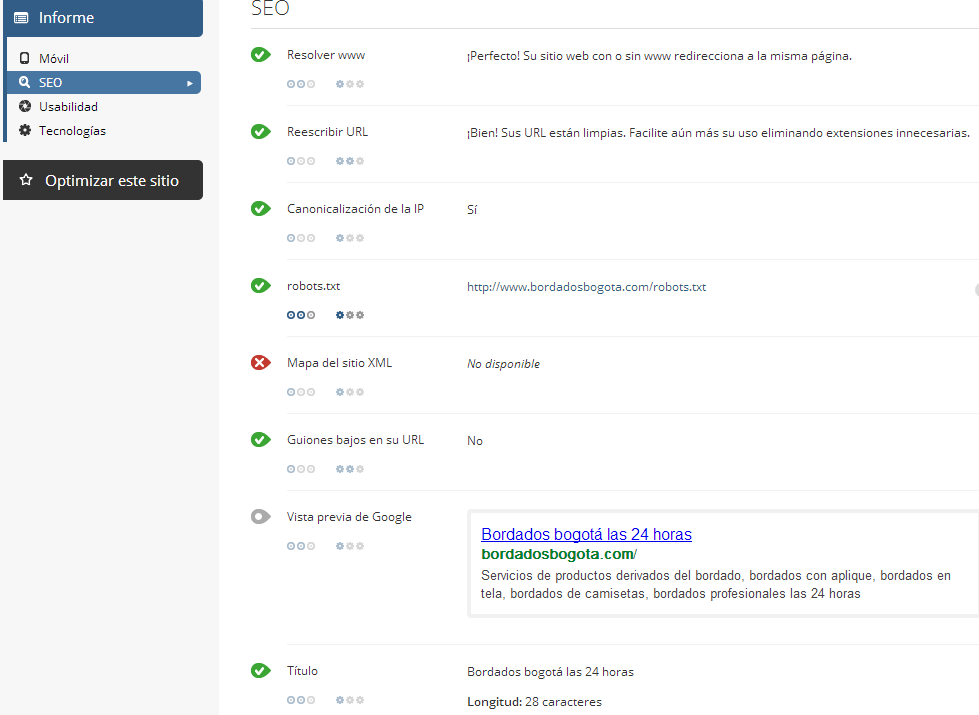Screen dimensions: 979x715
Task: Click green check icon for robots.txt
Action: coord(260,285)
